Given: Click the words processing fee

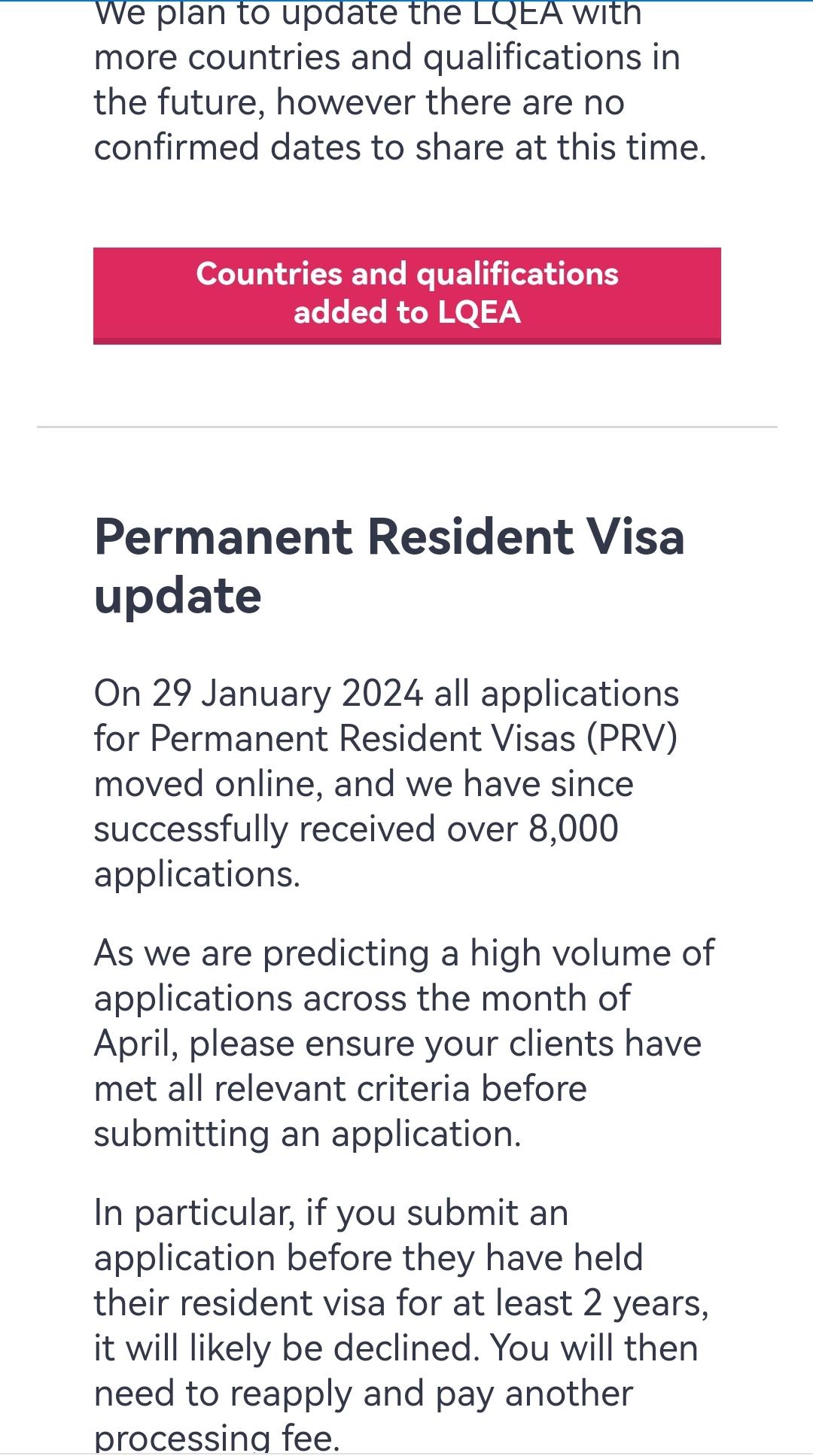Looking at the screenshot, I should [217, 1438].
